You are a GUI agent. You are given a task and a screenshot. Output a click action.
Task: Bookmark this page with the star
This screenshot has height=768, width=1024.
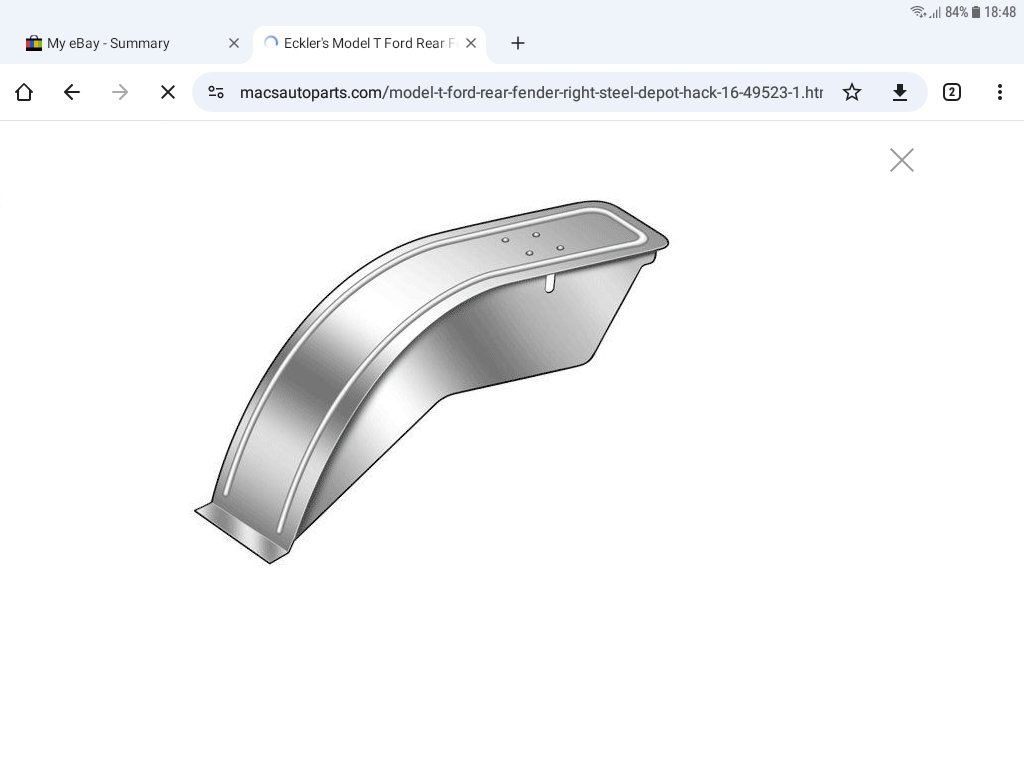pyautogui.click(x=852, y=92)
